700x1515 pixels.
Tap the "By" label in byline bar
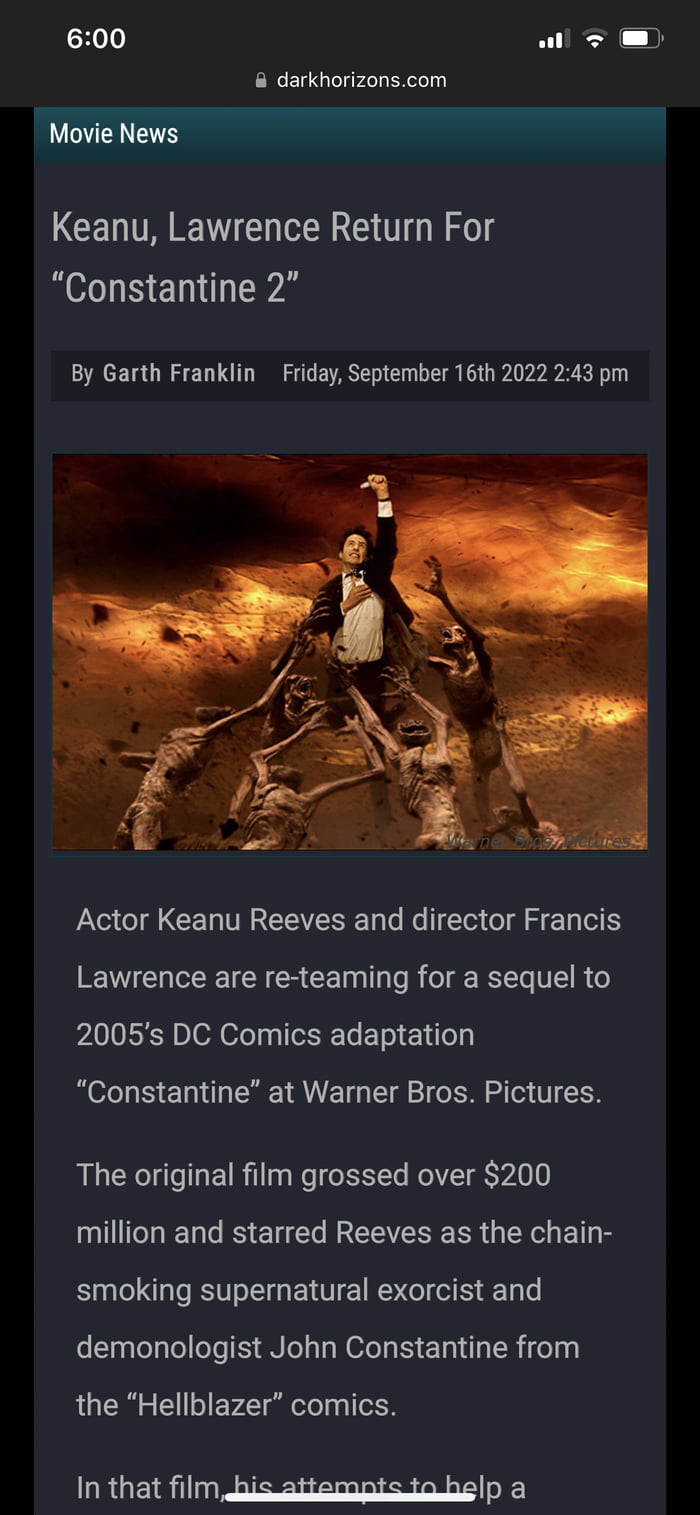coord(82,374)
